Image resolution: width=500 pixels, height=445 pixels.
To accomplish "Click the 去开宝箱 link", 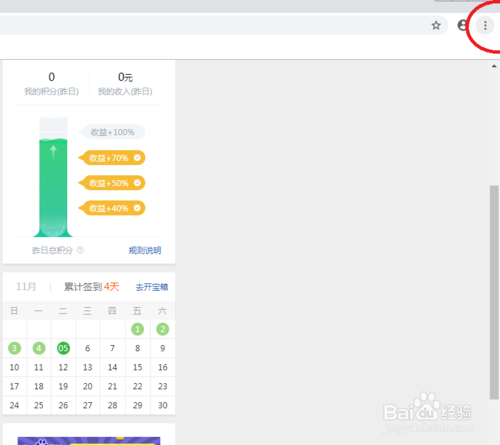I will pyautogui.click(x=152, y=287).
